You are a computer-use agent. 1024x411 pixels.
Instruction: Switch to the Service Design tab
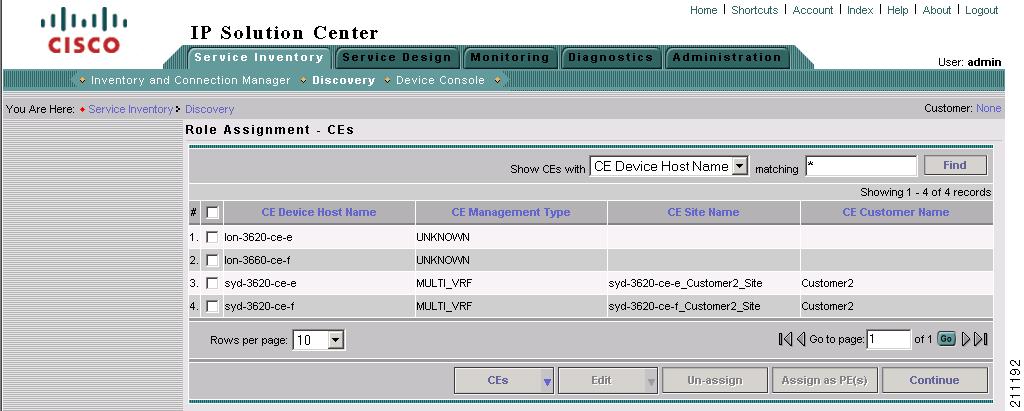(x=396, y=58)
